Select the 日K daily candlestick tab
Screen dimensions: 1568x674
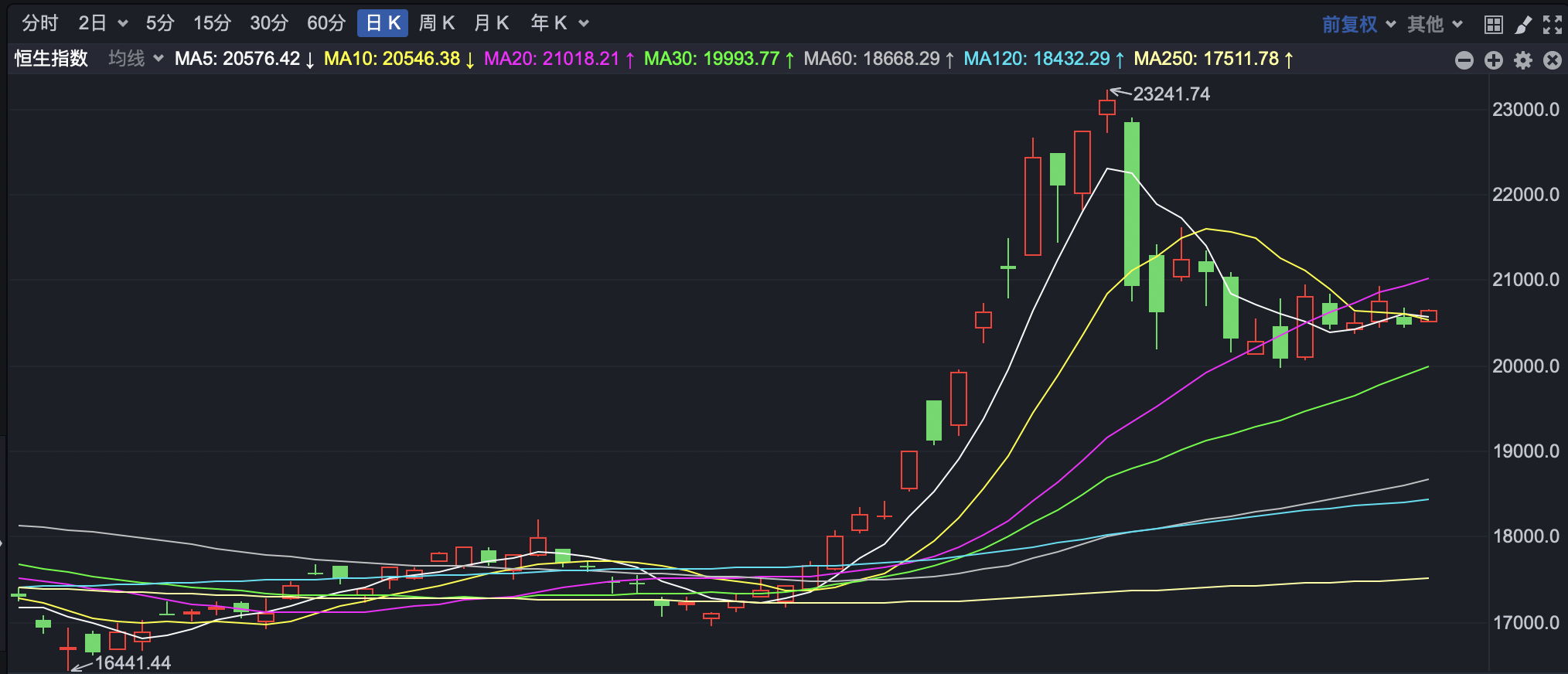pos(383,23)
